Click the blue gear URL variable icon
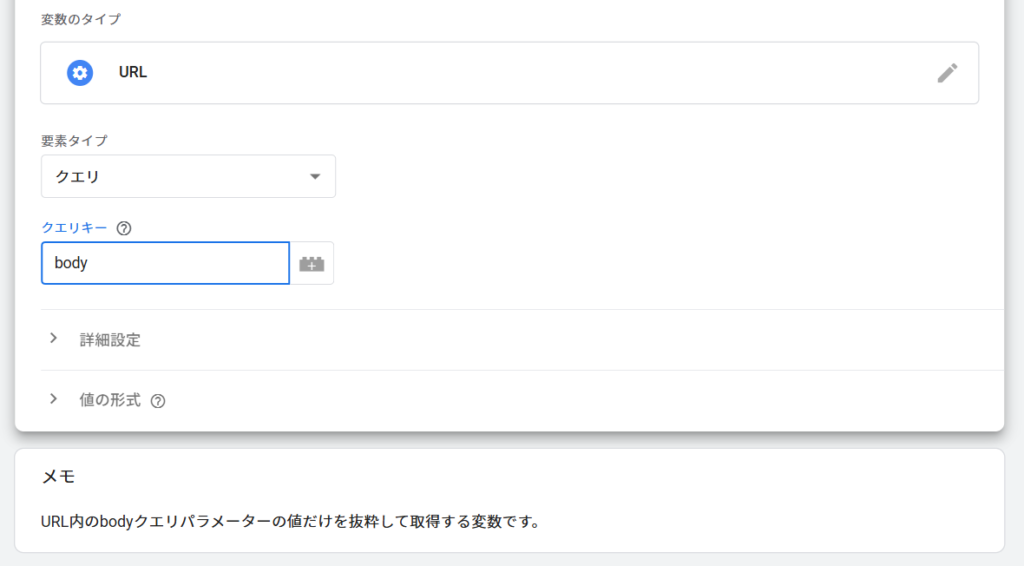Screen dimensions: 1024x566 point(80,72)
